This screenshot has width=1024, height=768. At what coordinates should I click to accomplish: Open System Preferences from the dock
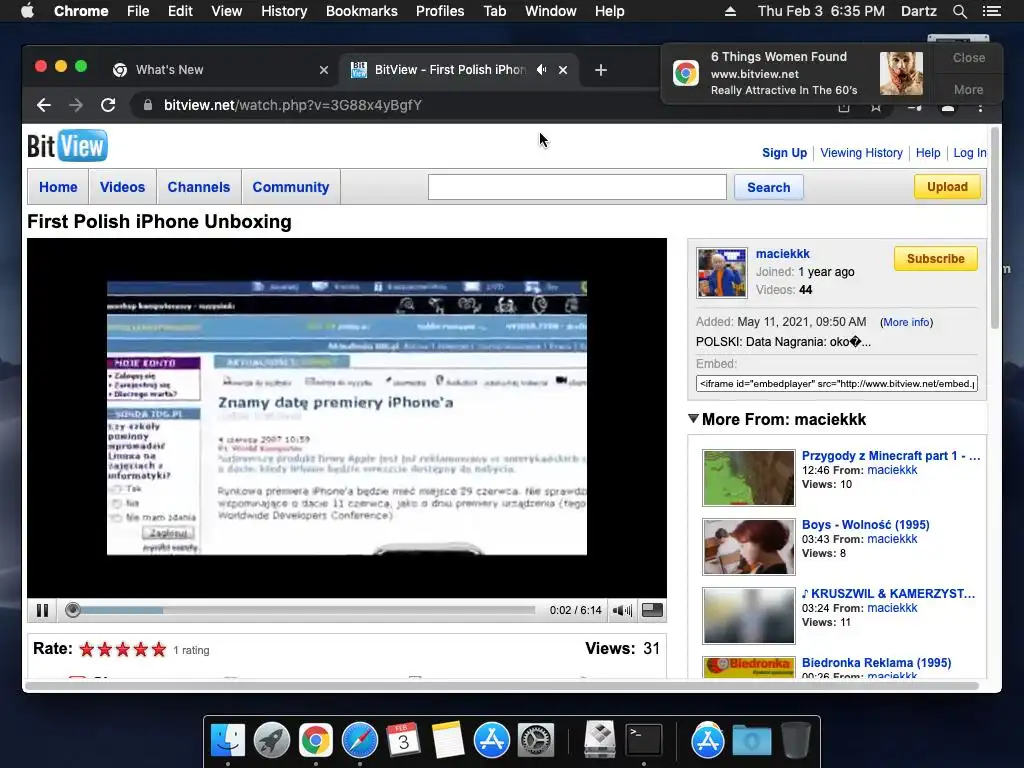coord(536,741)
